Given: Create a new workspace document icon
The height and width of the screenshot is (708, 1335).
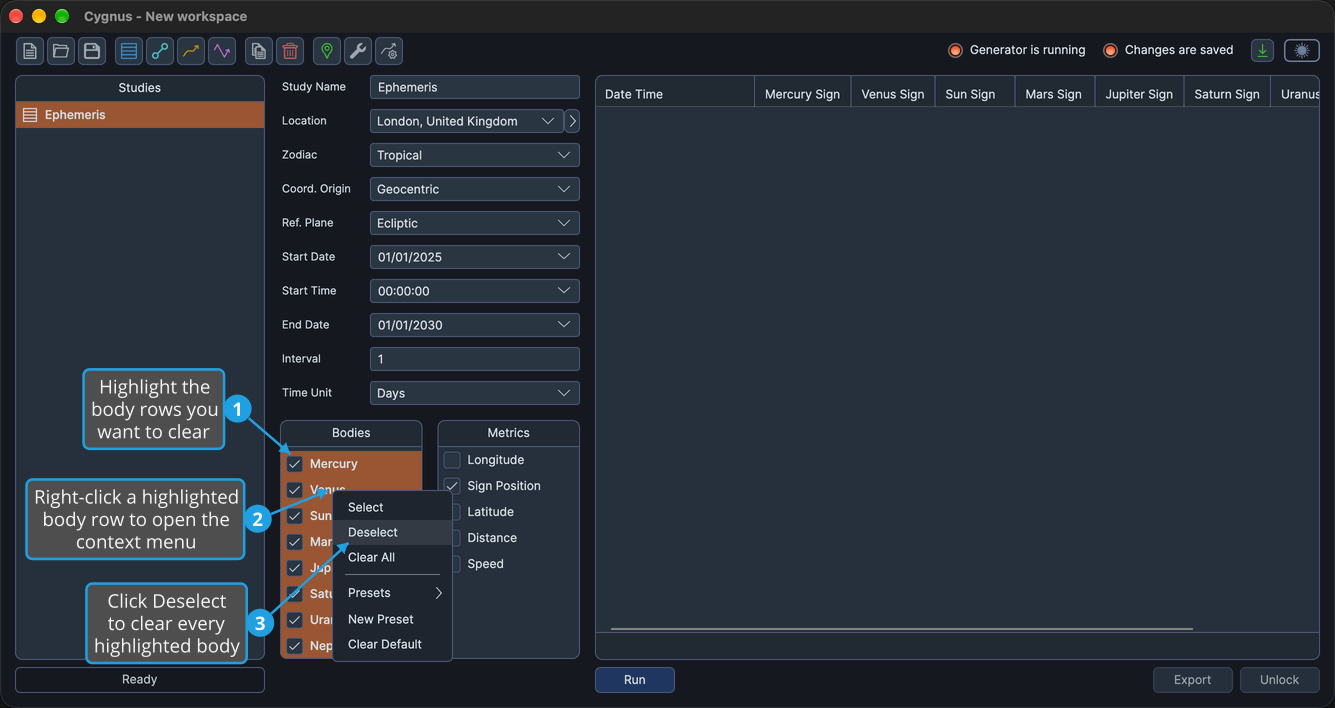Looking at the screenshot, I should pos(30,51).
